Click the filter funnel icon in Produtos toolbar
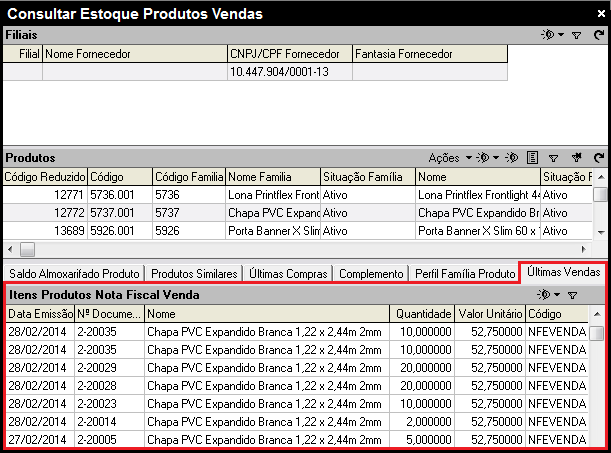 click(x=553, y=158)
